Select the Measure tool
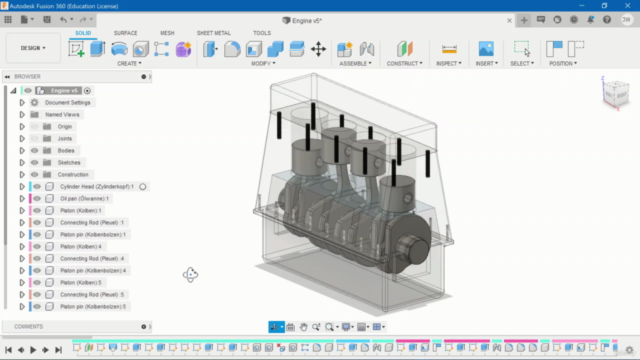 click(x=449, y=49)
